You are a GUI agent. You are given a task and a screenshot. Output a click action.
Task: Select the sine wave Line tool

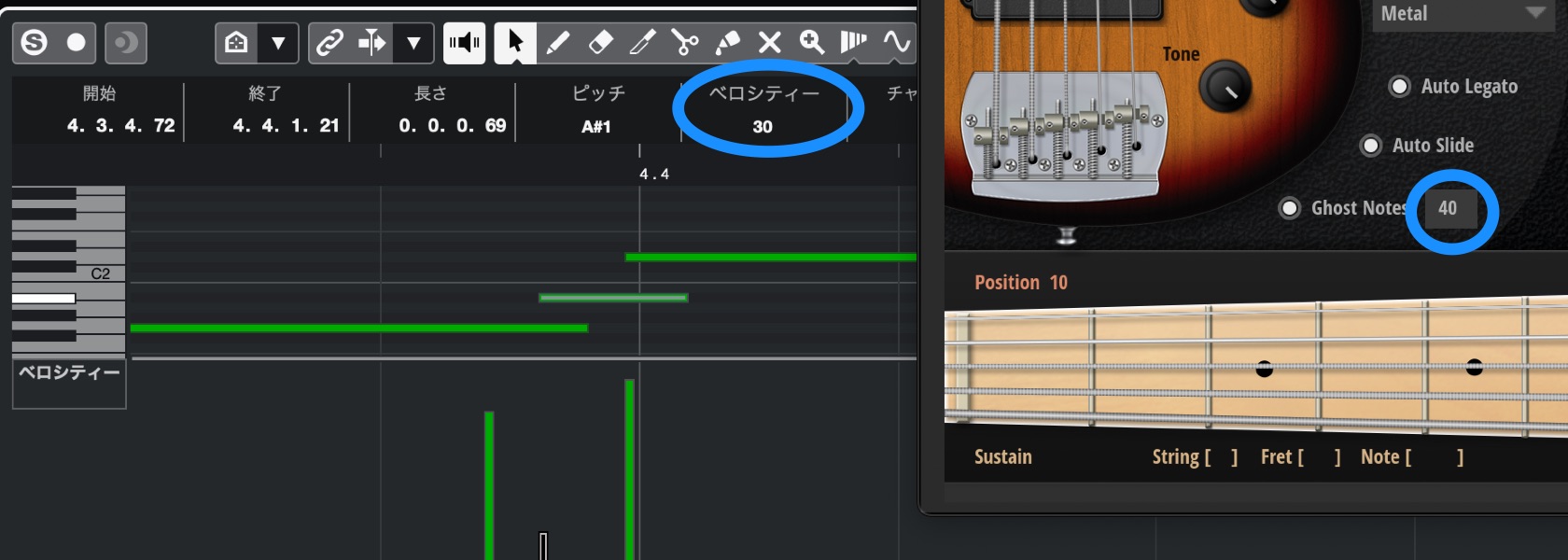click(896, 43)
